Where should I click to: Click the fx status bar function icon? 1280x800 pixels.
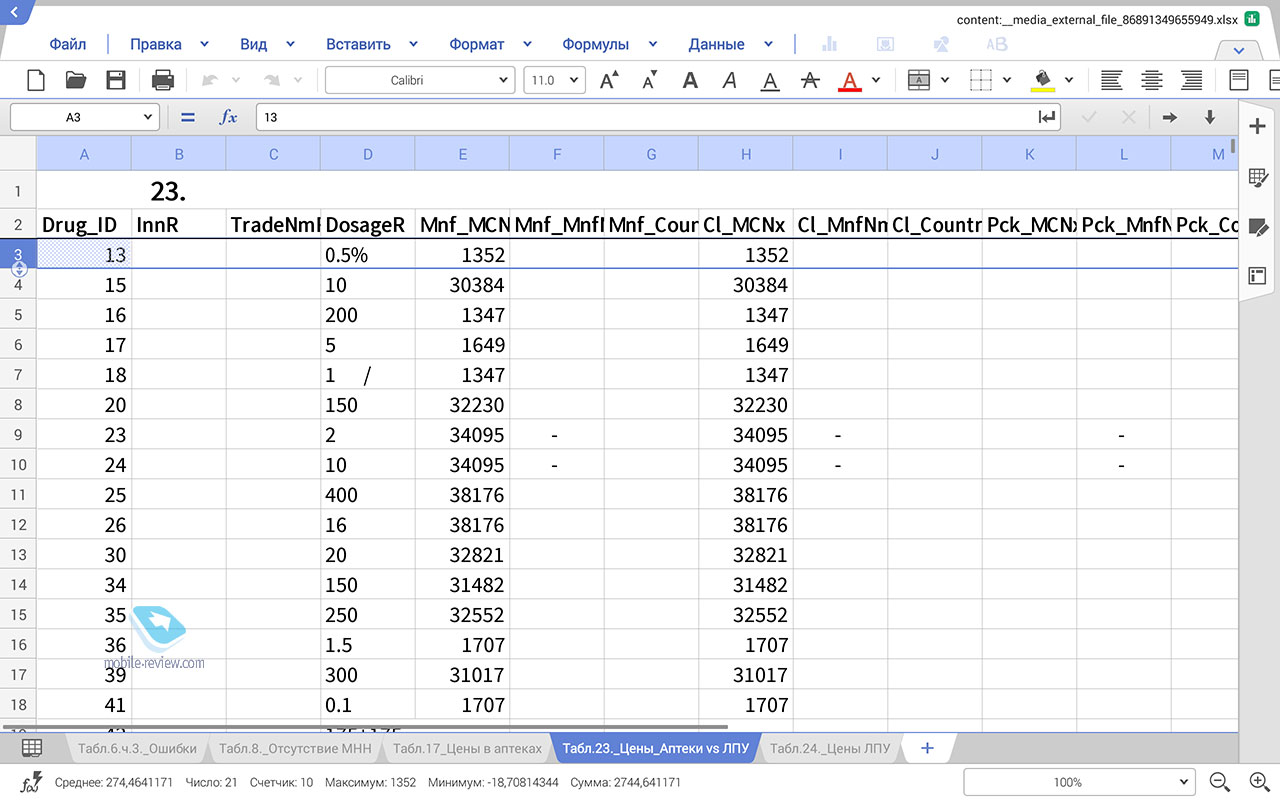[x=31, y=782]
